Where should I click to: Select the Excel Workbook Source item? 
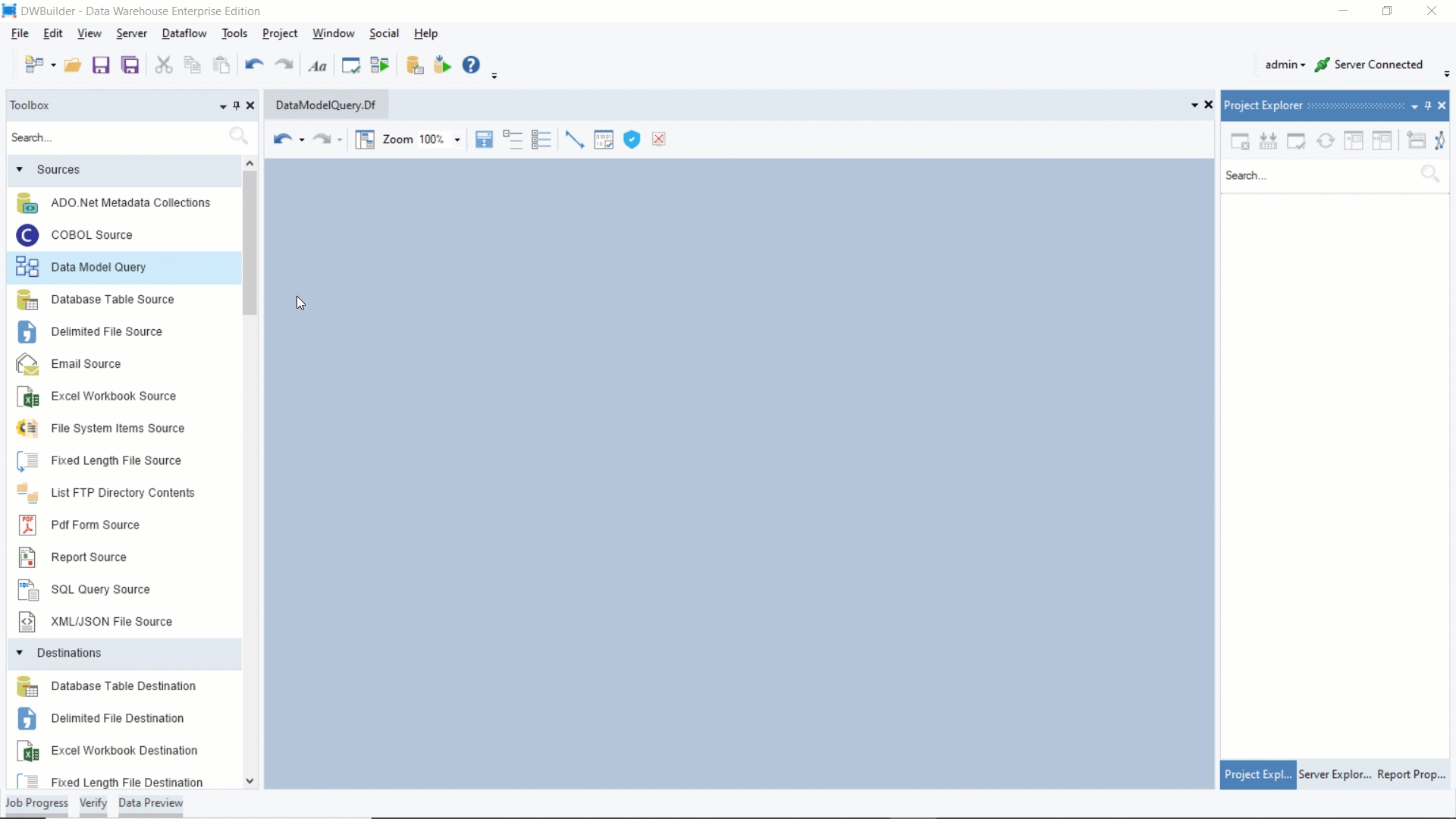(x=113, y=396)
